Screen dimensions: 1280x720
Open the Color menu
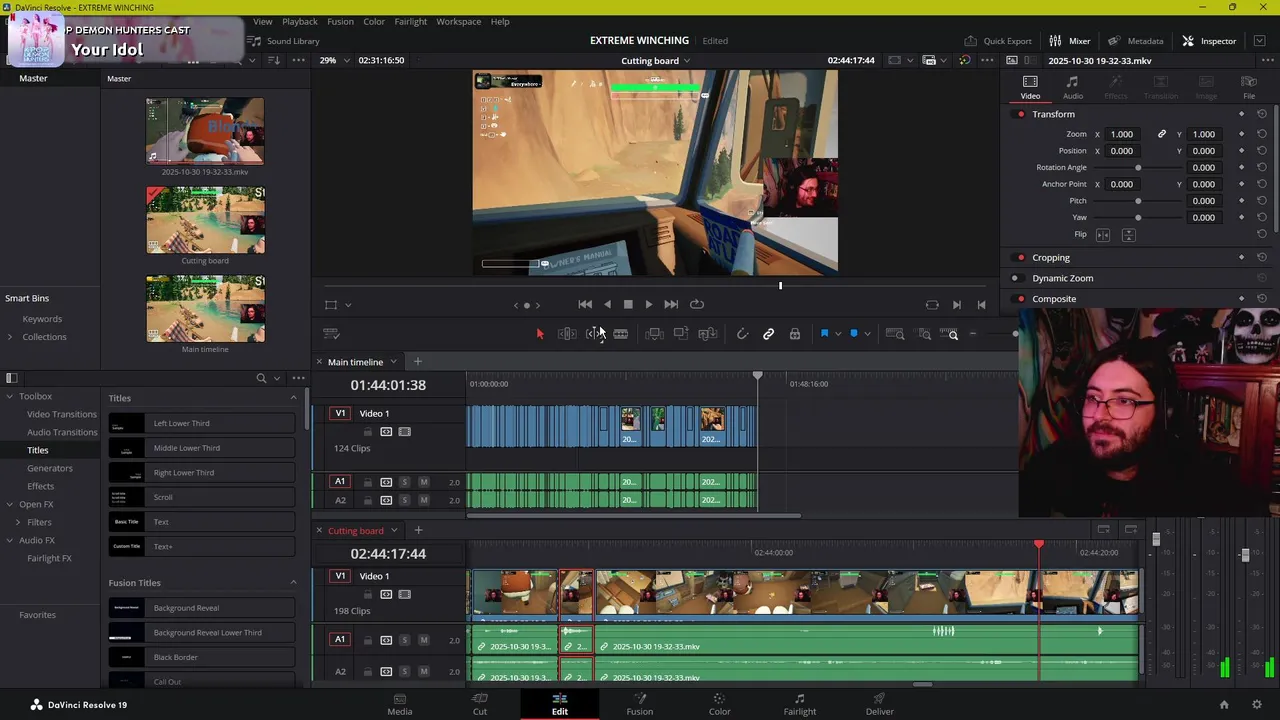[374, 21]
